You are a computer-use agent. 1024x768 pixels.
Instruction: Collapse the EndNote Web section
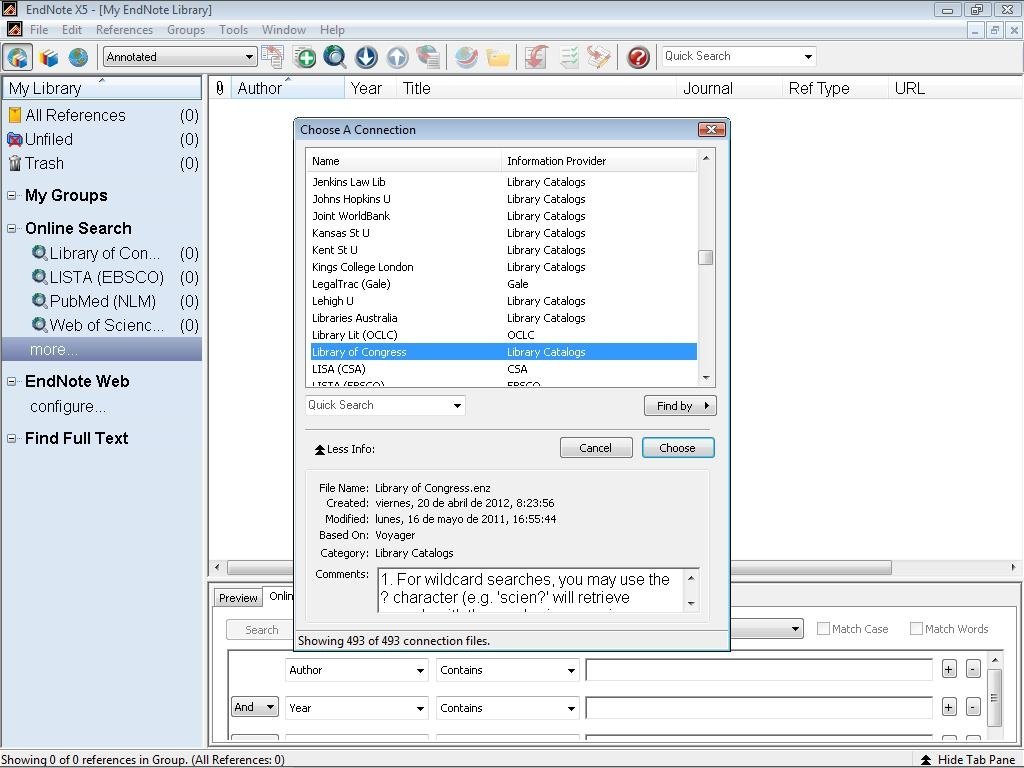12,381
